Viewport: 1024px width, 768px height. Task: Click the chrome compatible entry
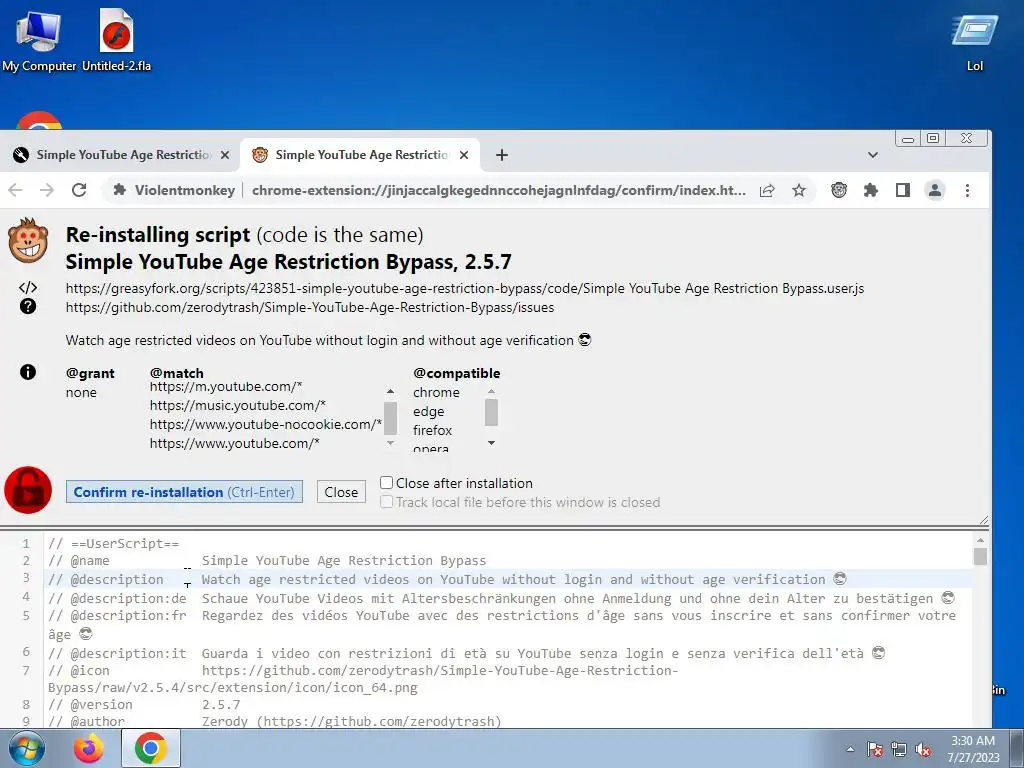click(x=436, y=392)
